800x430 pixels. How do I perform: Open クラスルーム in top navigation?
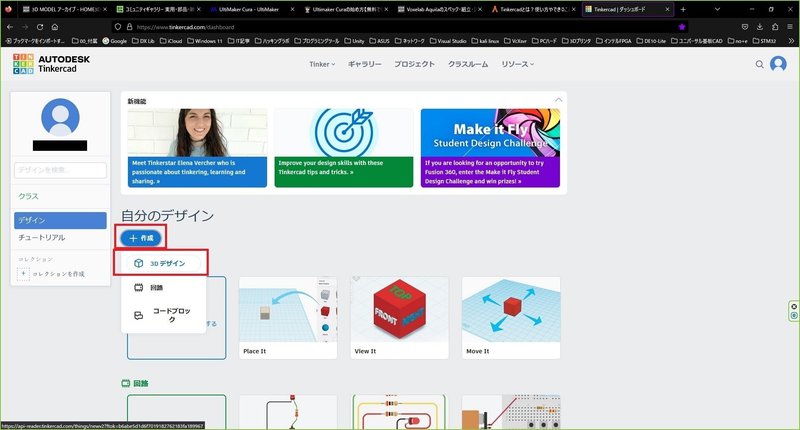point(468,64)
